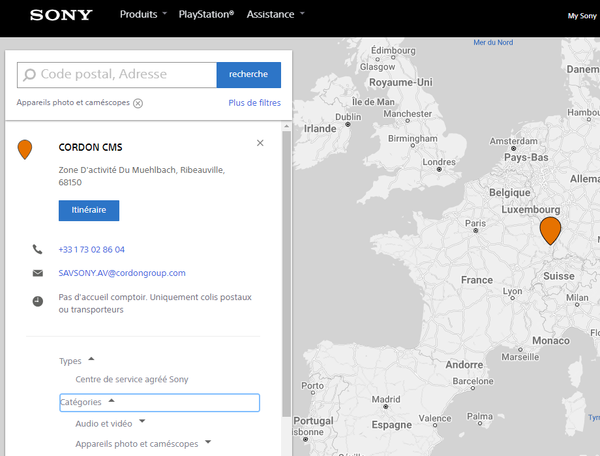600x456 pixels.
Task: Open the Produits dropdown menu
Action: coord(143,15)
